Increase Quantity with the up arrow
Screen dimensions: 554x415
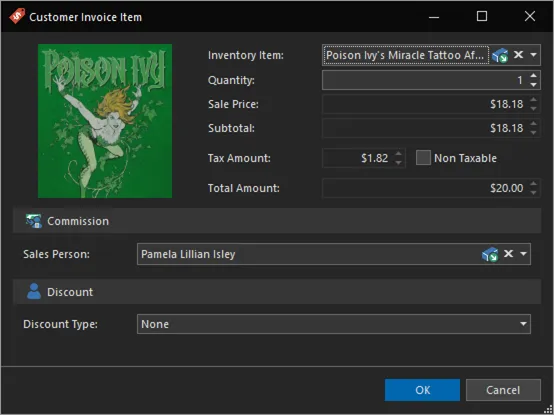pos(533,75)
